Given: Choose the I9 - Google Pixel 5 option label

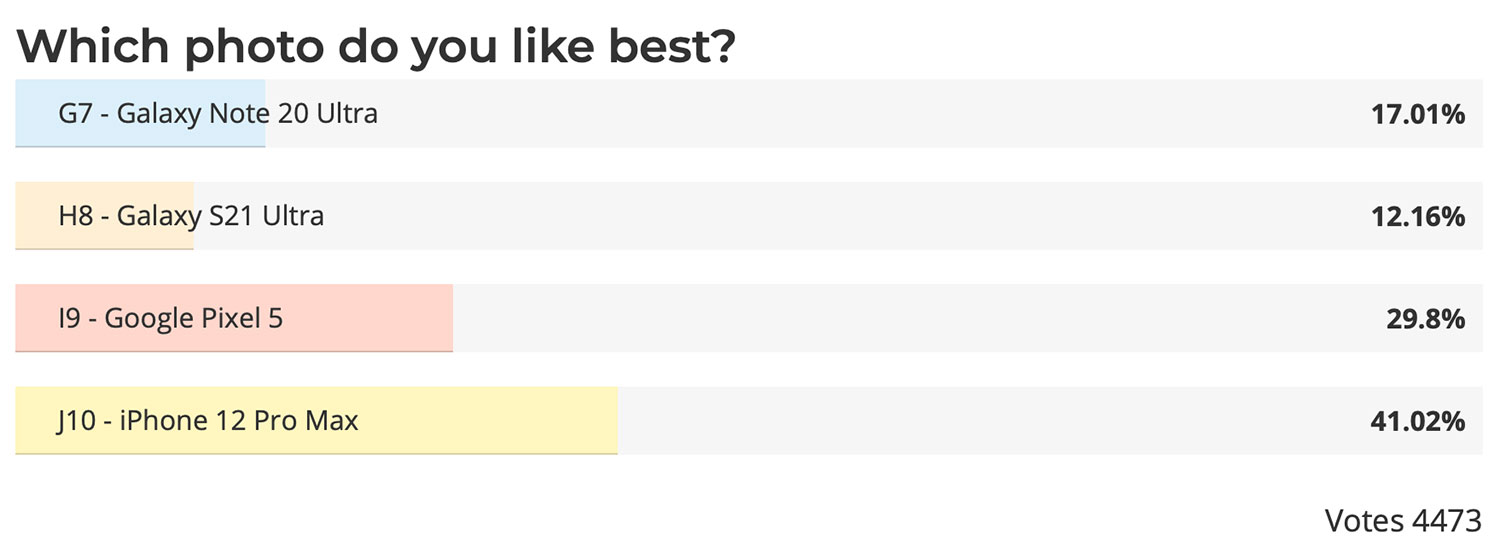Looking at the screenshot, I should coord(170,319).
